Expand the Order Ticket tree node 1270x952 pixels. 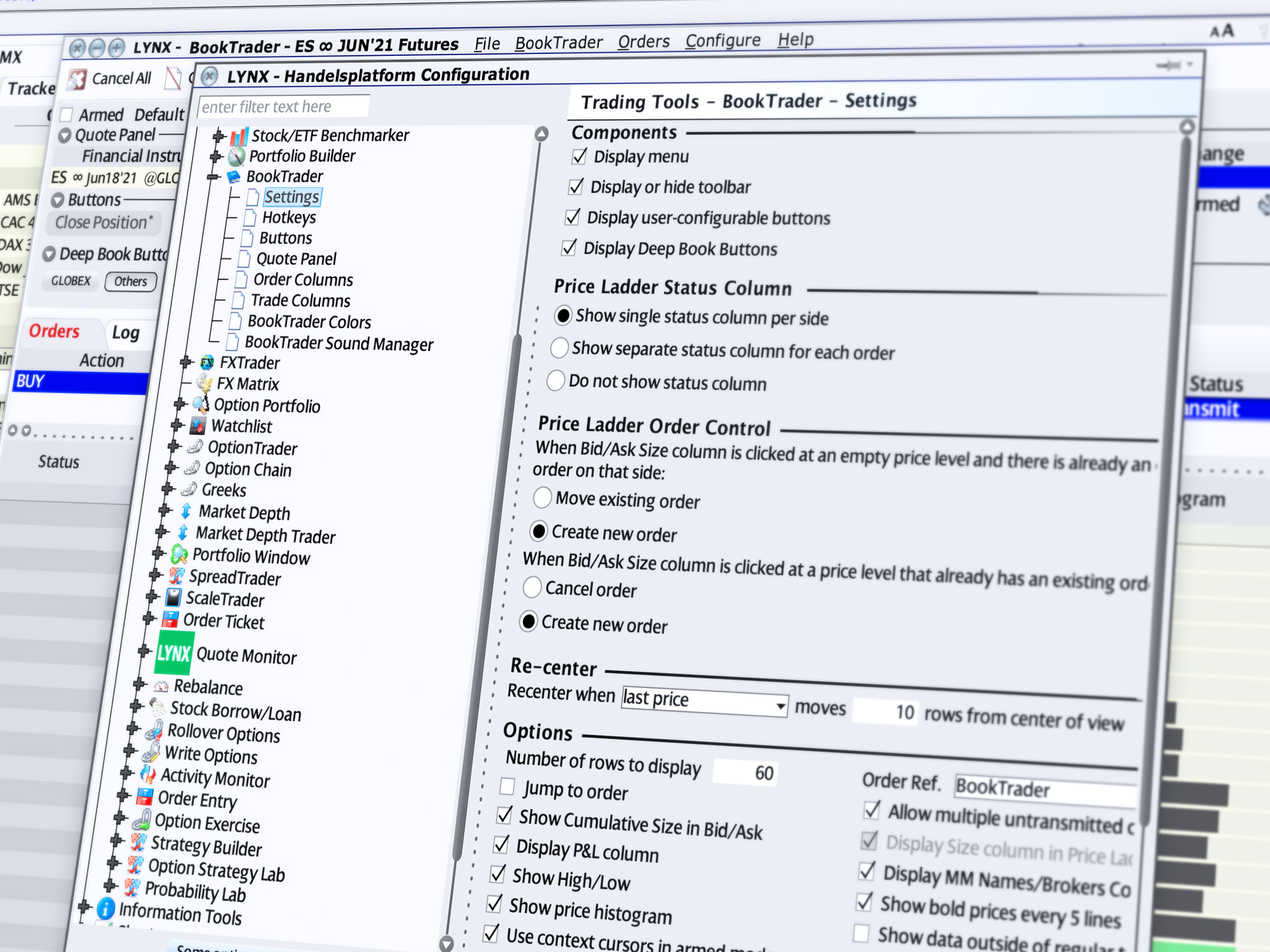[149, 618]
